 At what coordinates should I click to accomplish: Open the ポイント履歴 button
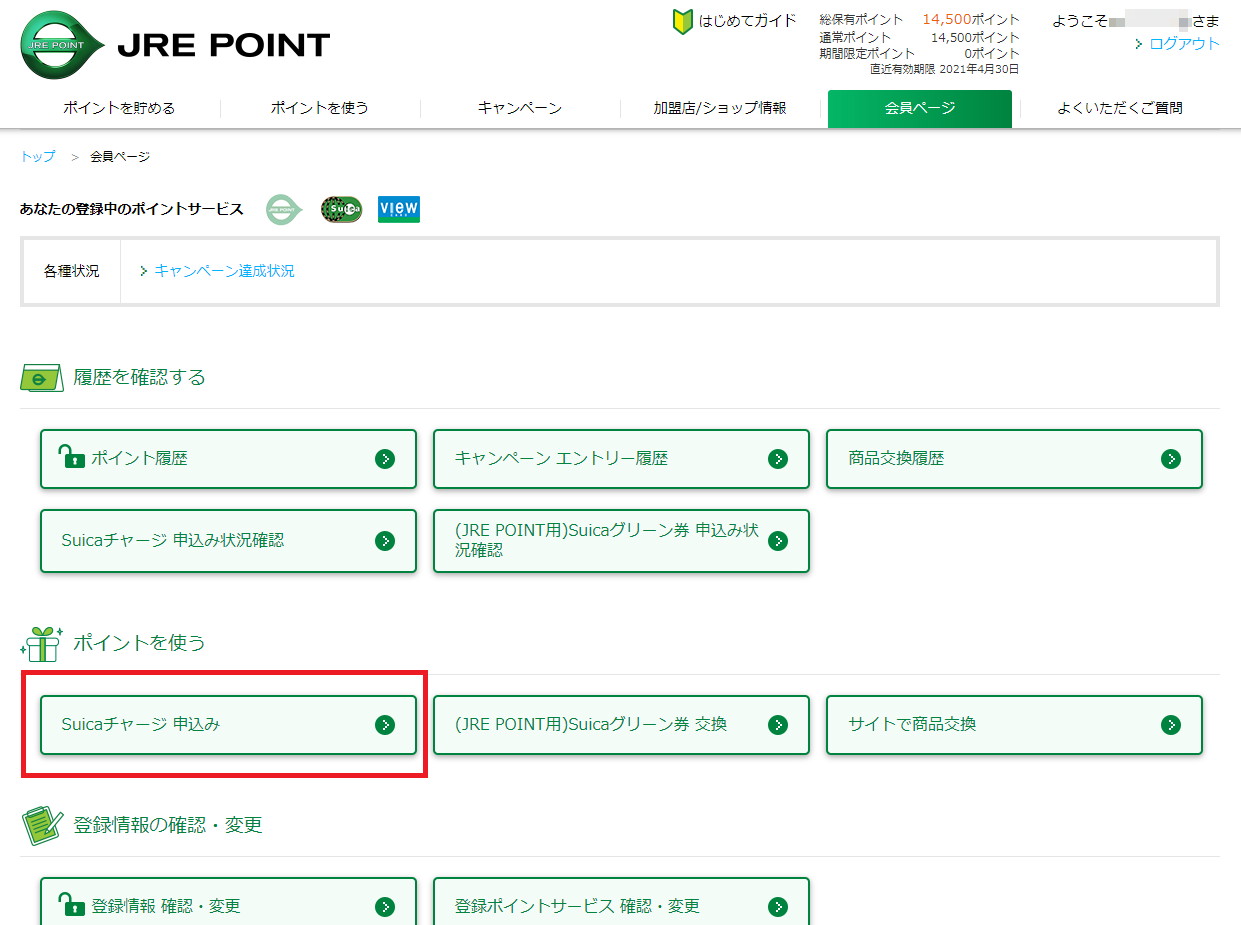point(228,459)
